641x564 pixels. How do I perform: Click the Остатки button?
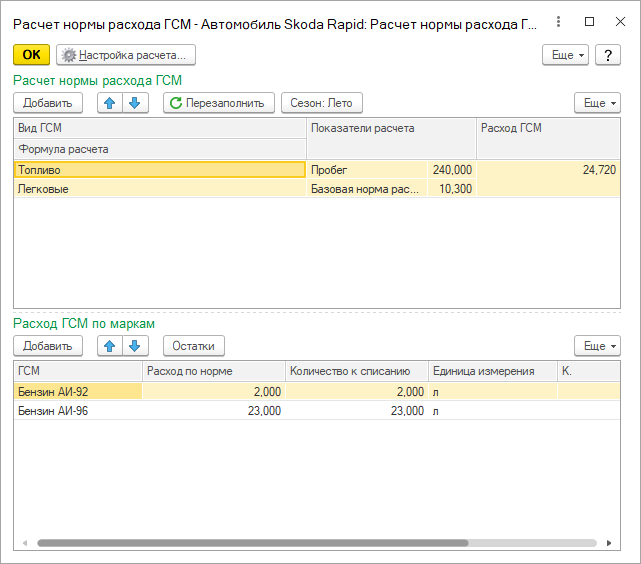pos(194,346)
